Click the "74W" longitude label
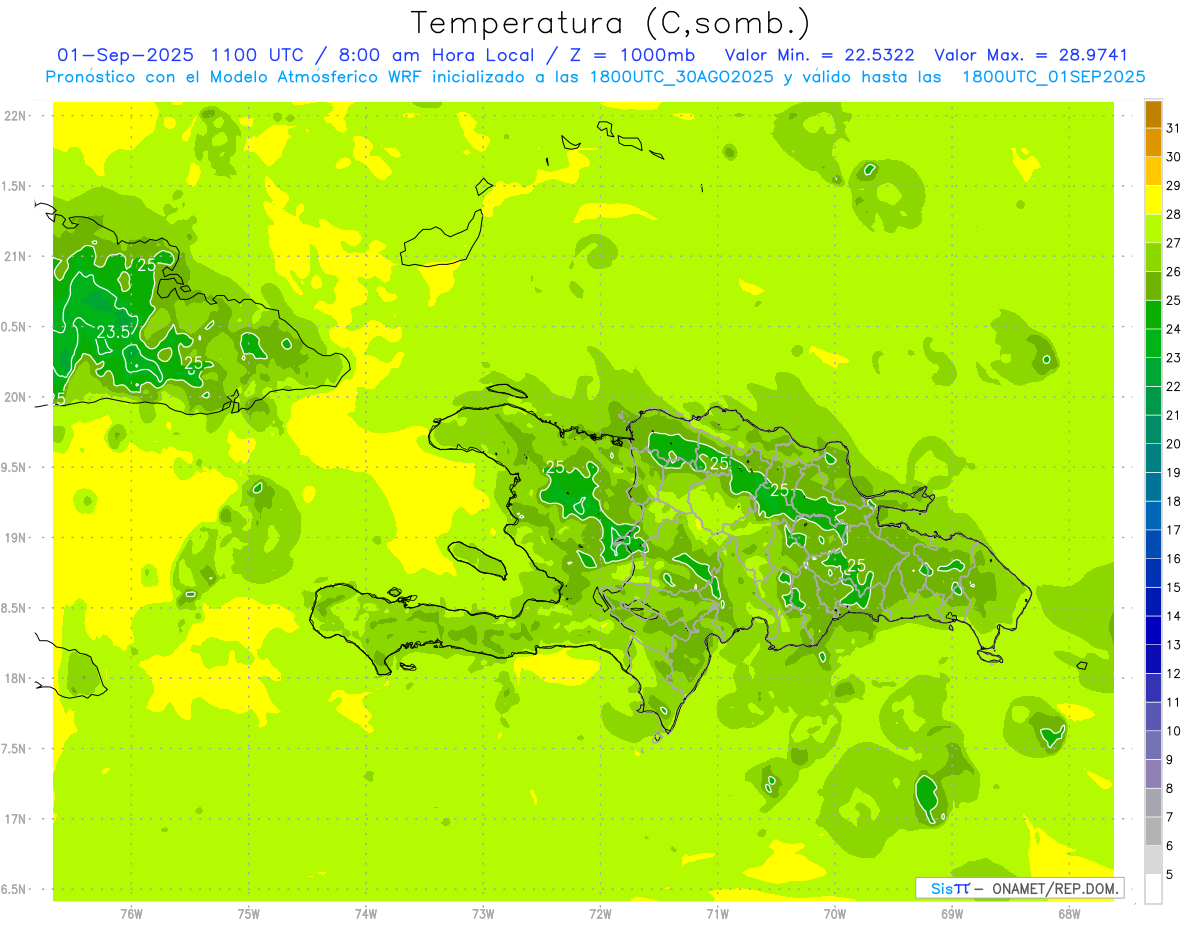This screenshot has height=927, width=1200. (x=366, y=914)
